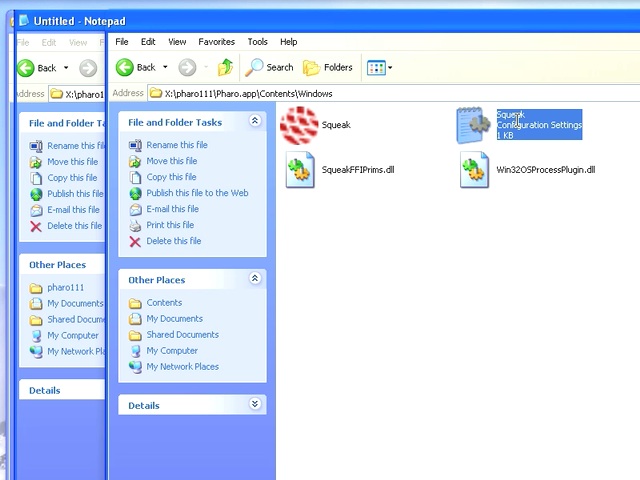640x480 pixels.
Task: Open Back dropdown arrow in rear window
Action: [x=66, y=68]
